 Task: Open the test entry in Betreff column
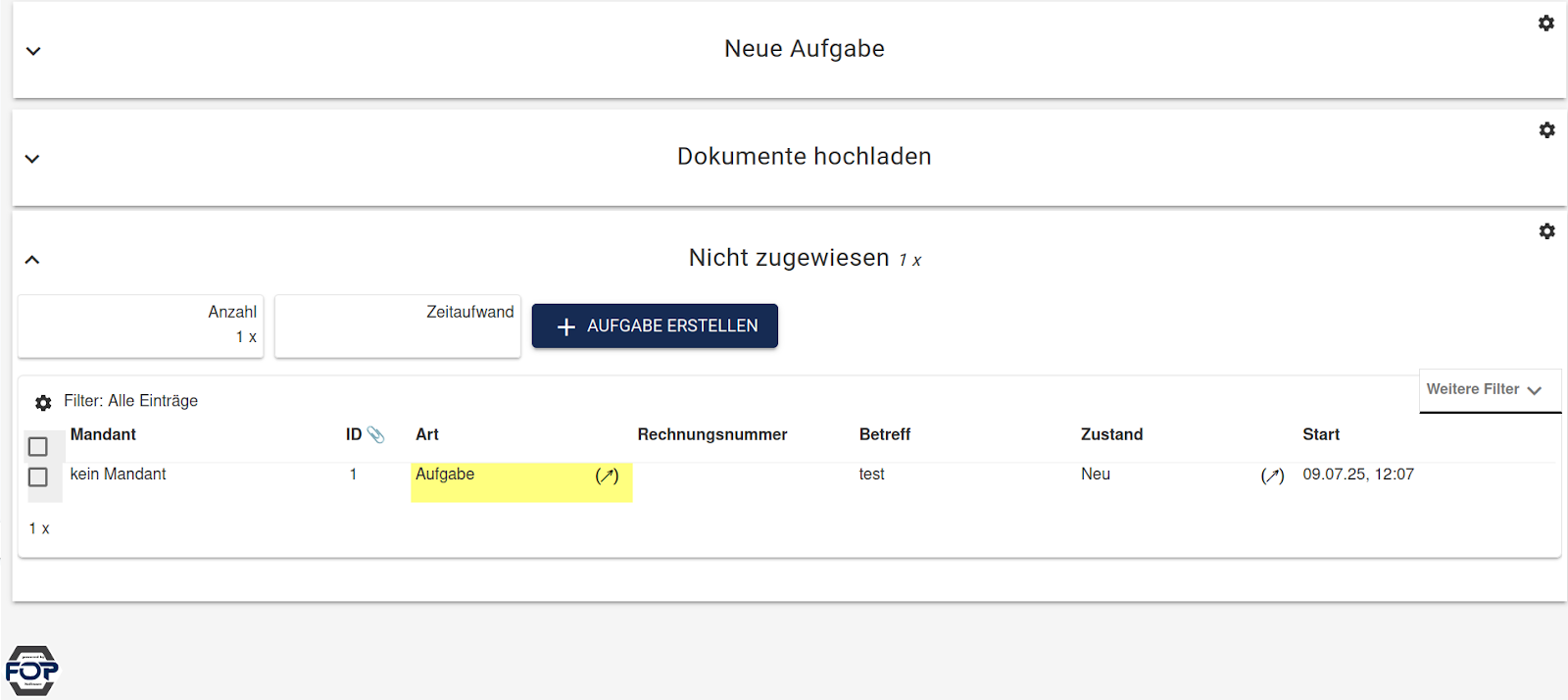[871, 475]
